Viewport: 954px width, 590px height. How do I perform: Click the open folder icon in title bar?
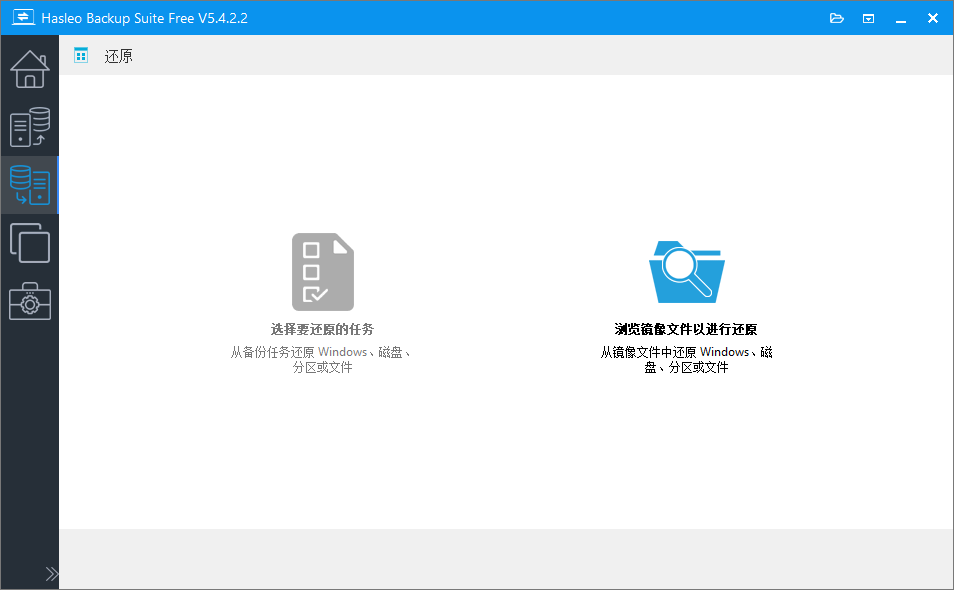pos(837,18)
